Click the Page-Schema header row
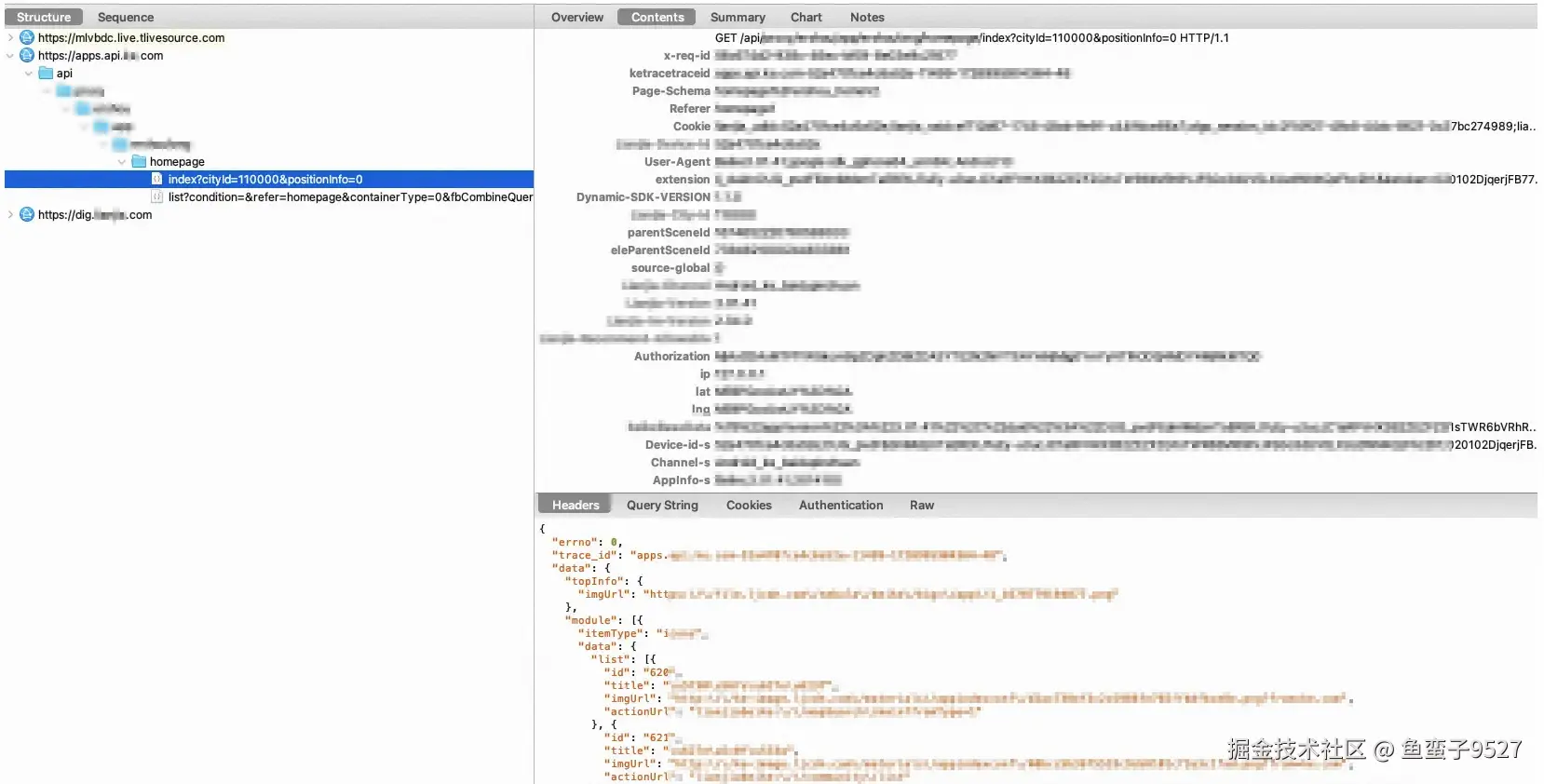 point(1036,91)
